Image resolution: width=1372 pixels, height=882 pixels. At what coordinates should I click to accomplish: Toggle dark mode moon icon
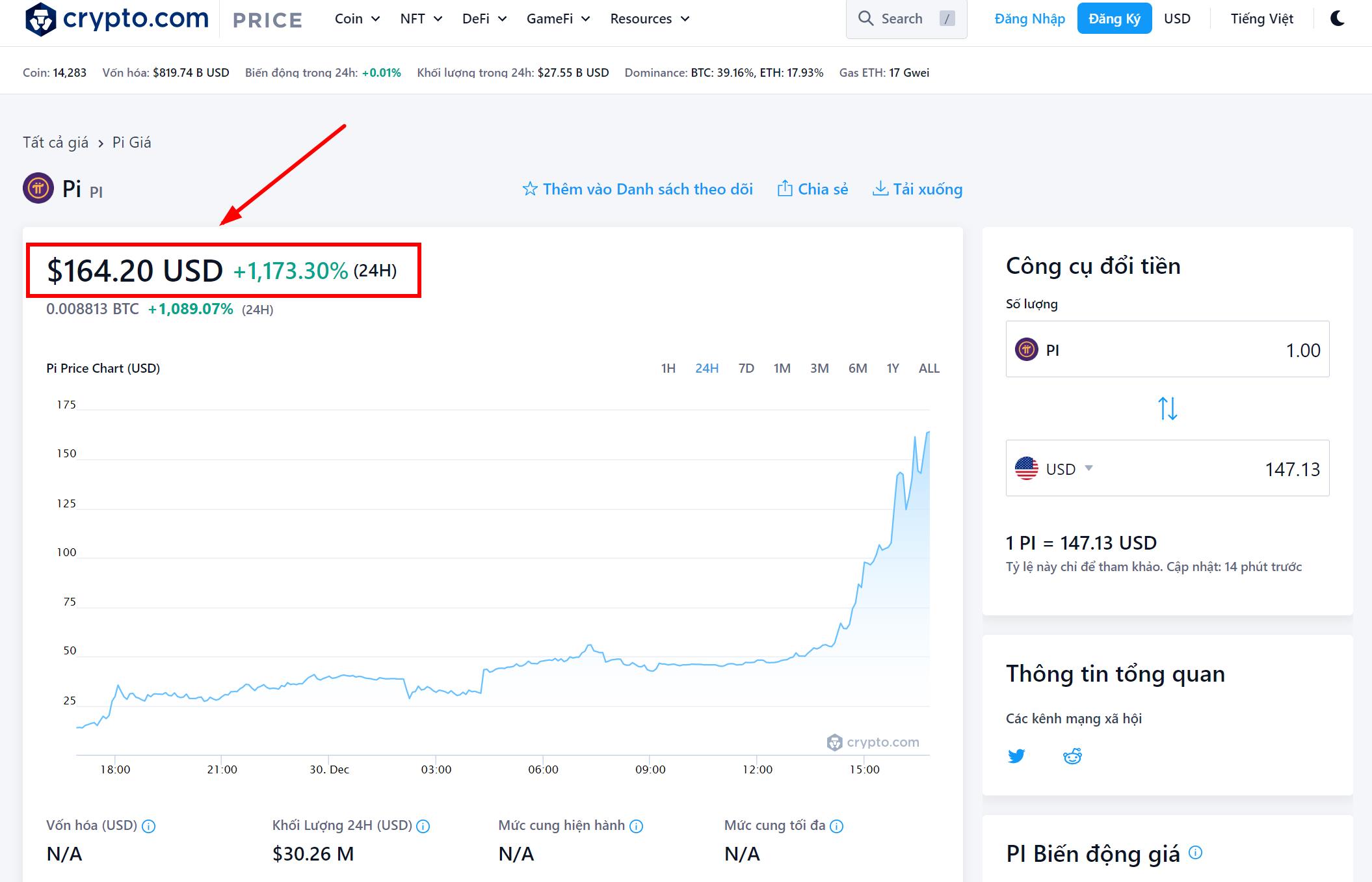1338,18
